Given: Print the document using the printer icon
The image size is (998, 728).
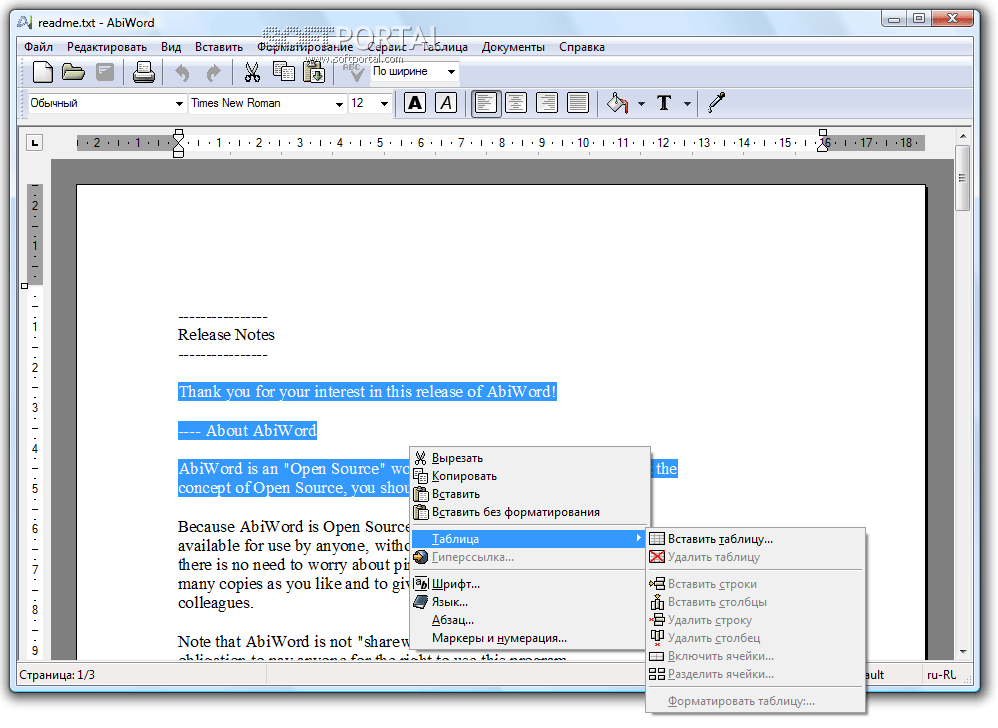Looking at the screenshot, I should coord(144,72).
